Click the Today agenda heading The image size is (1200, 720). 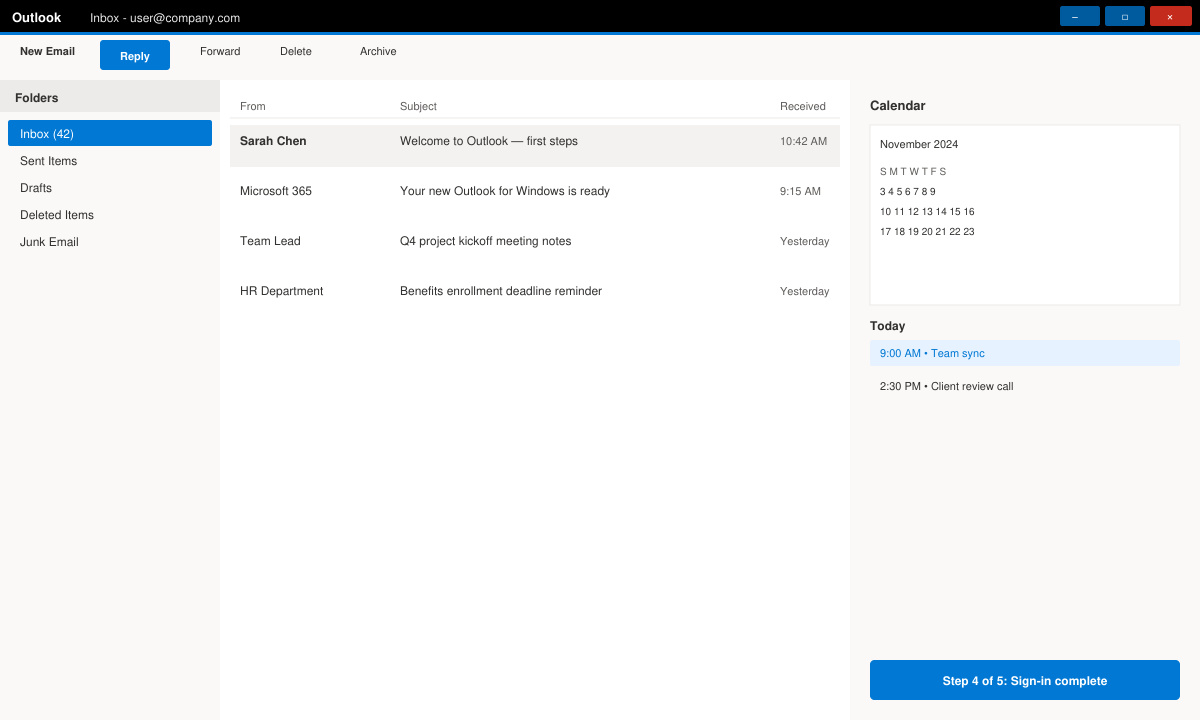[887, 326]
